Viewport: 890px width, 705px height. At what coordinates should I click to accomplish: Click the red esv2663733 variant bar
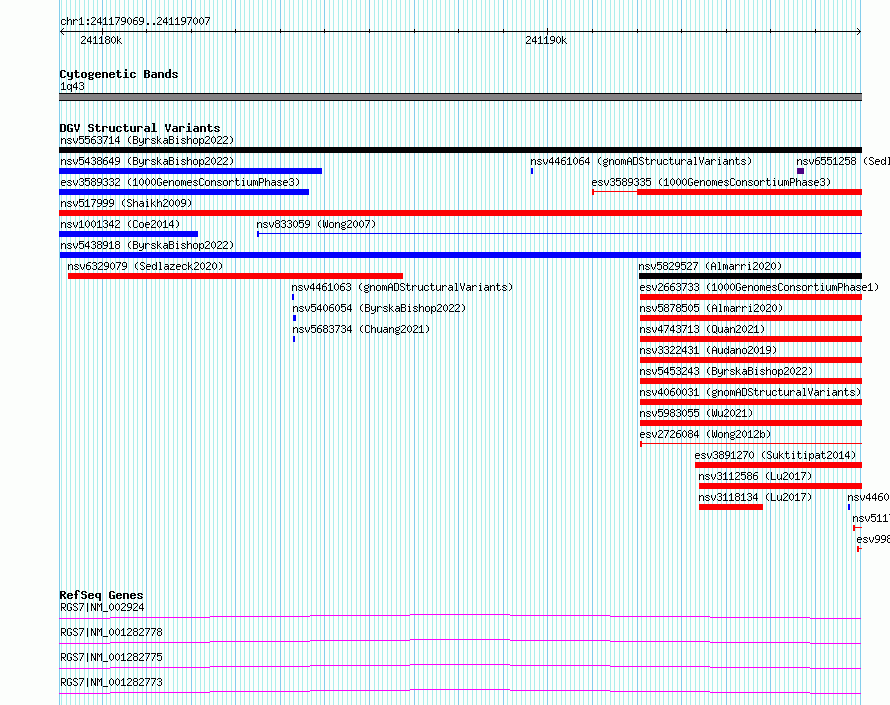750,297
